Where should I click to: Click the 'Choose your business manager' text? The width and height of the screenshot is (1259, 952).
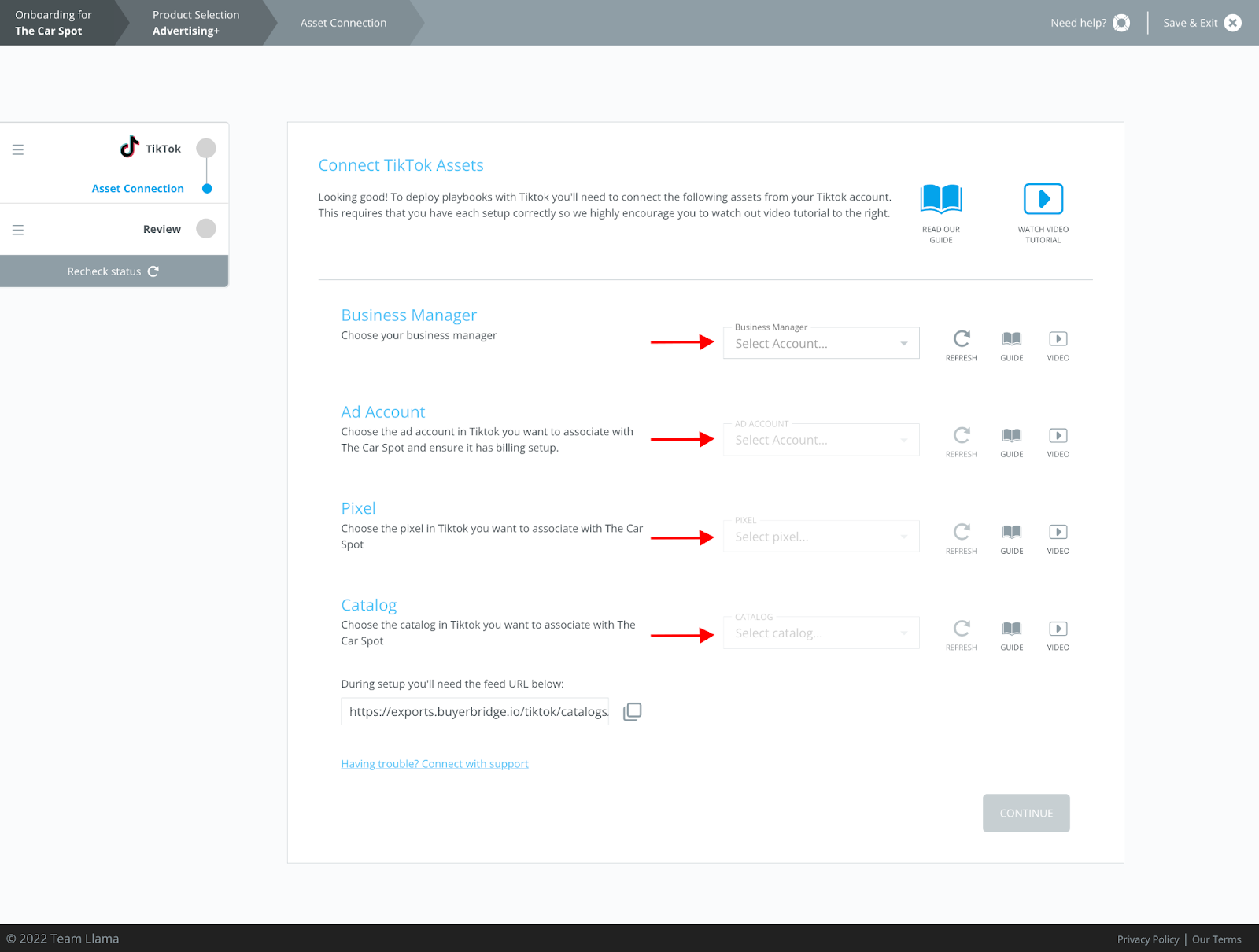pos(419,335)
